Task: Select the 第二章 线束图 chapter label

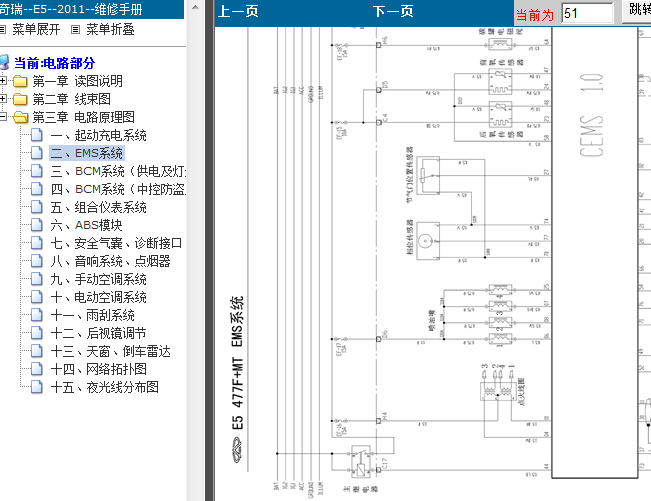Action: click(x=72, y=99)
